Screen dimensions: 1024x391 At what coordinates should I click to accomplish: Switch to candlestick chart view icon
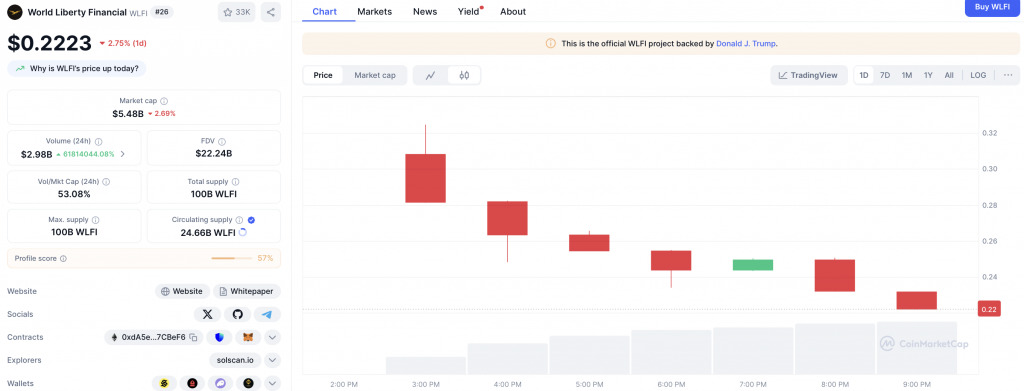click(x=464, y=75)
